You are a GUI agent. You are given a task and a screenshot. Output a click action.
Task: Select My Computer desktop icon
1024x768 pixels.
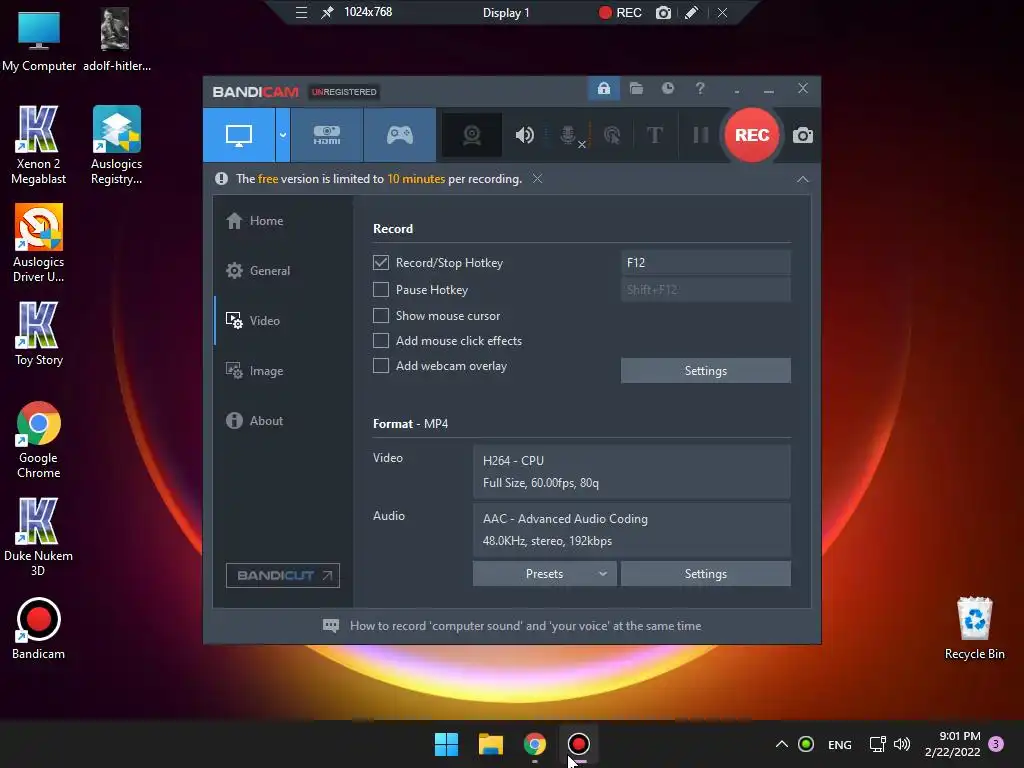point(39,40)
